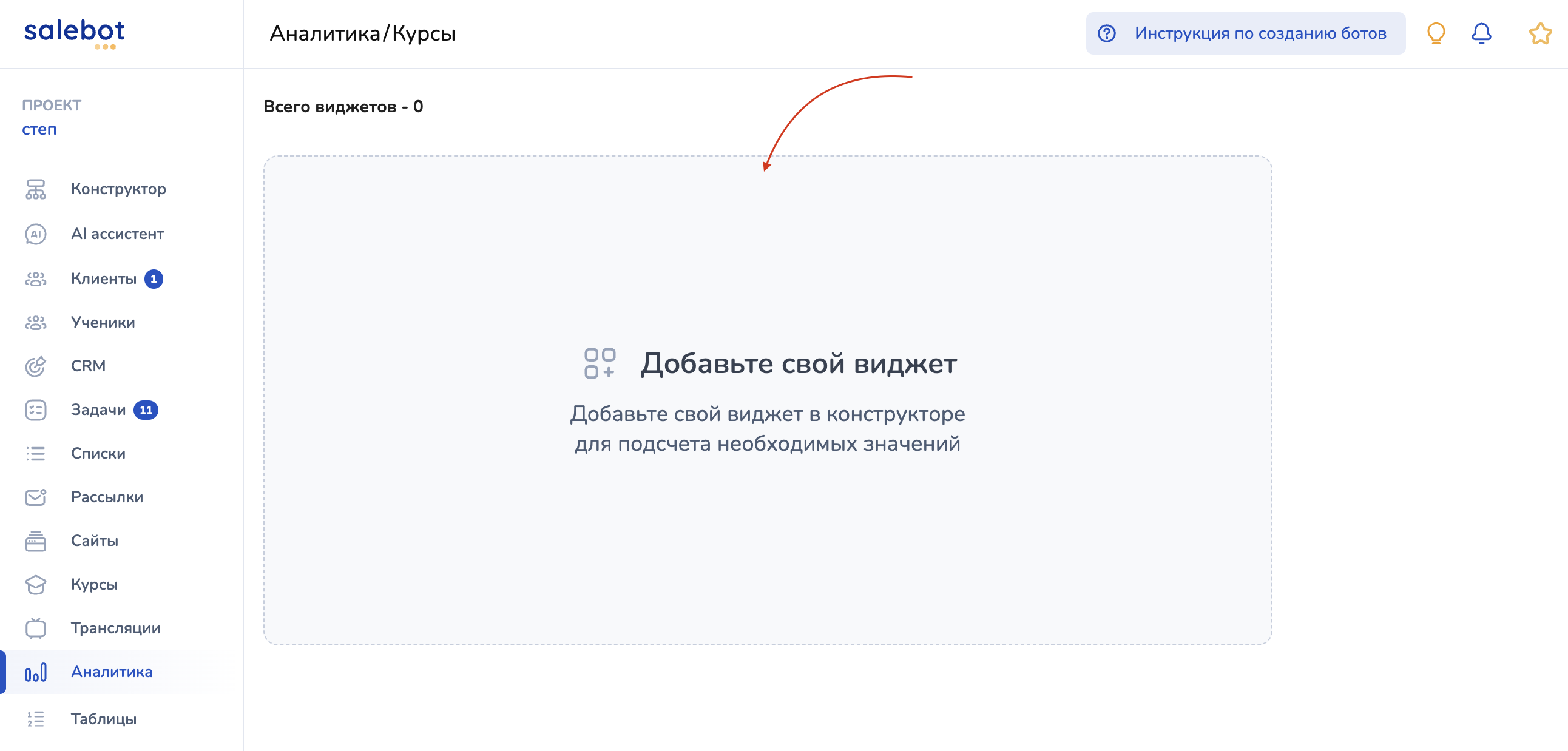Click the AI ассистент chat icon
This screenshot has height=751, width=1568.
click(35, 234)
